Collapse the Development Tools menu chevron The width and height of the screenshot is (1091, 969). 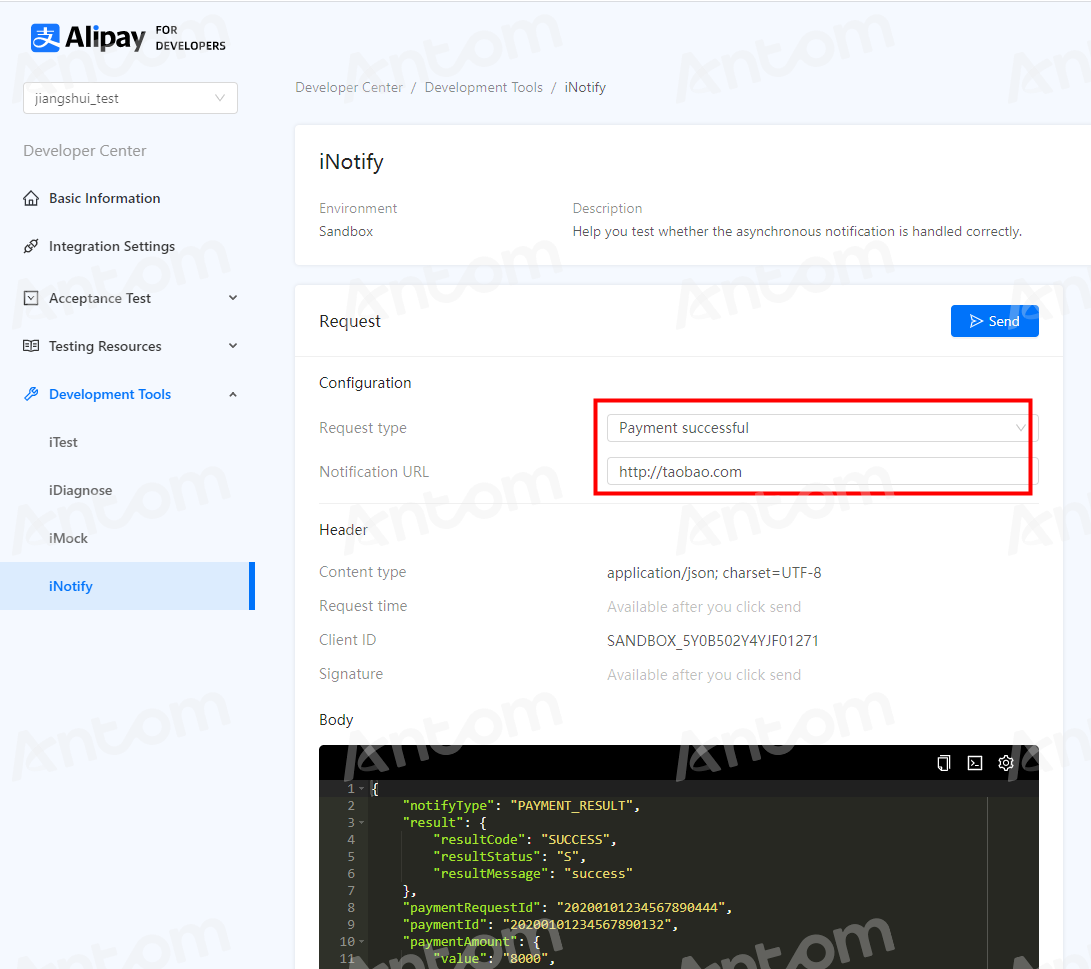click(233, 394)
